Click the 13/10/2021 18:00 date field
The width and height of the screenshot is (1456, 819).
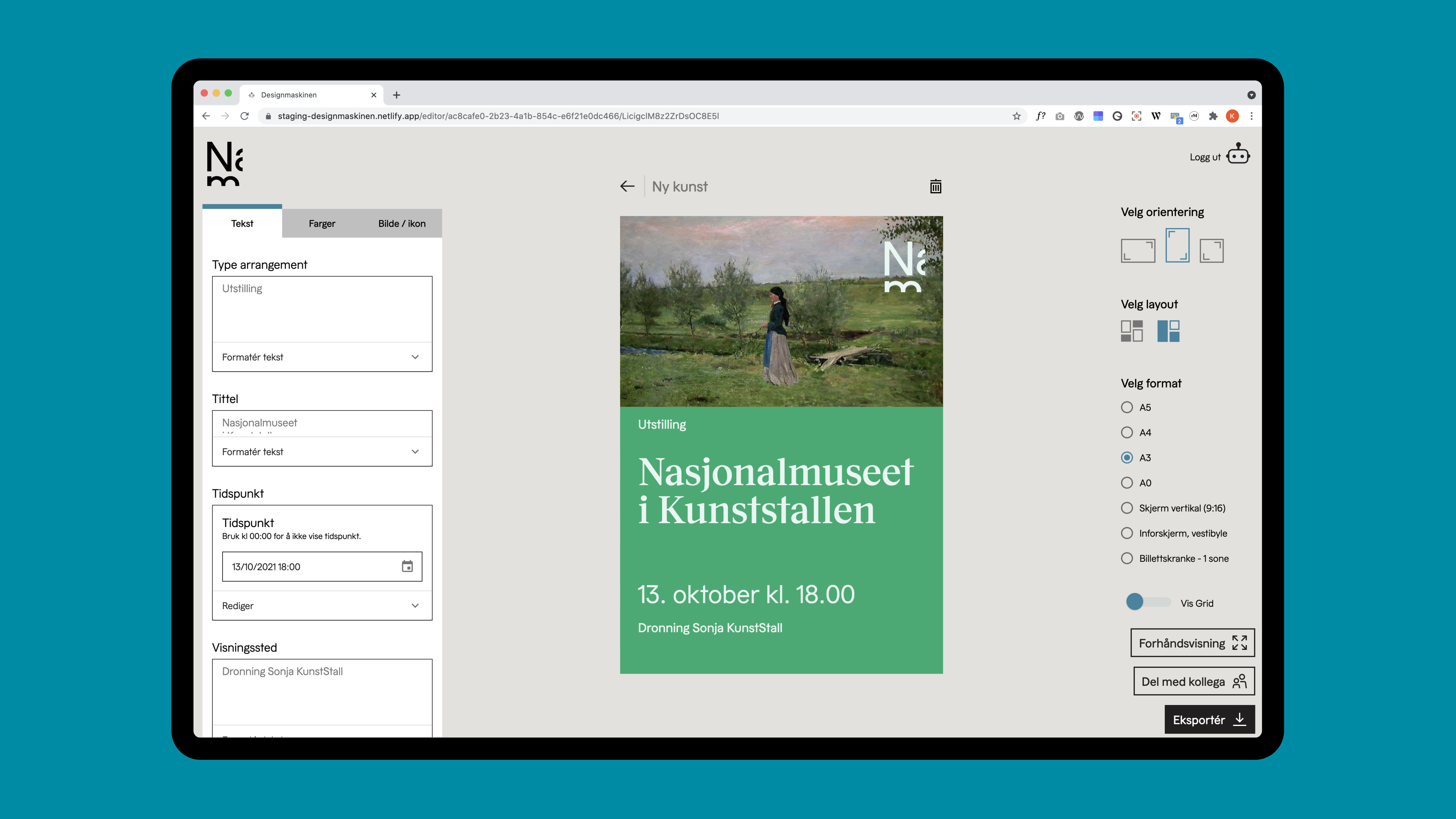[322, 566]
